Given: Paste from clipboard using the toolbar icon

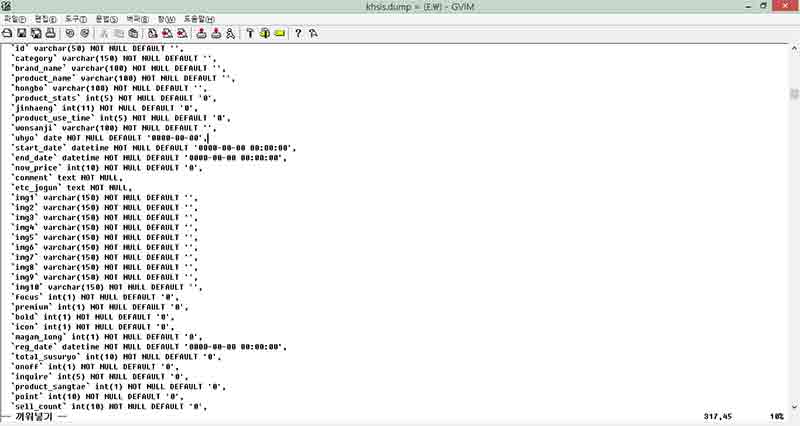Looking at the screenshot, I should (133, 33).
